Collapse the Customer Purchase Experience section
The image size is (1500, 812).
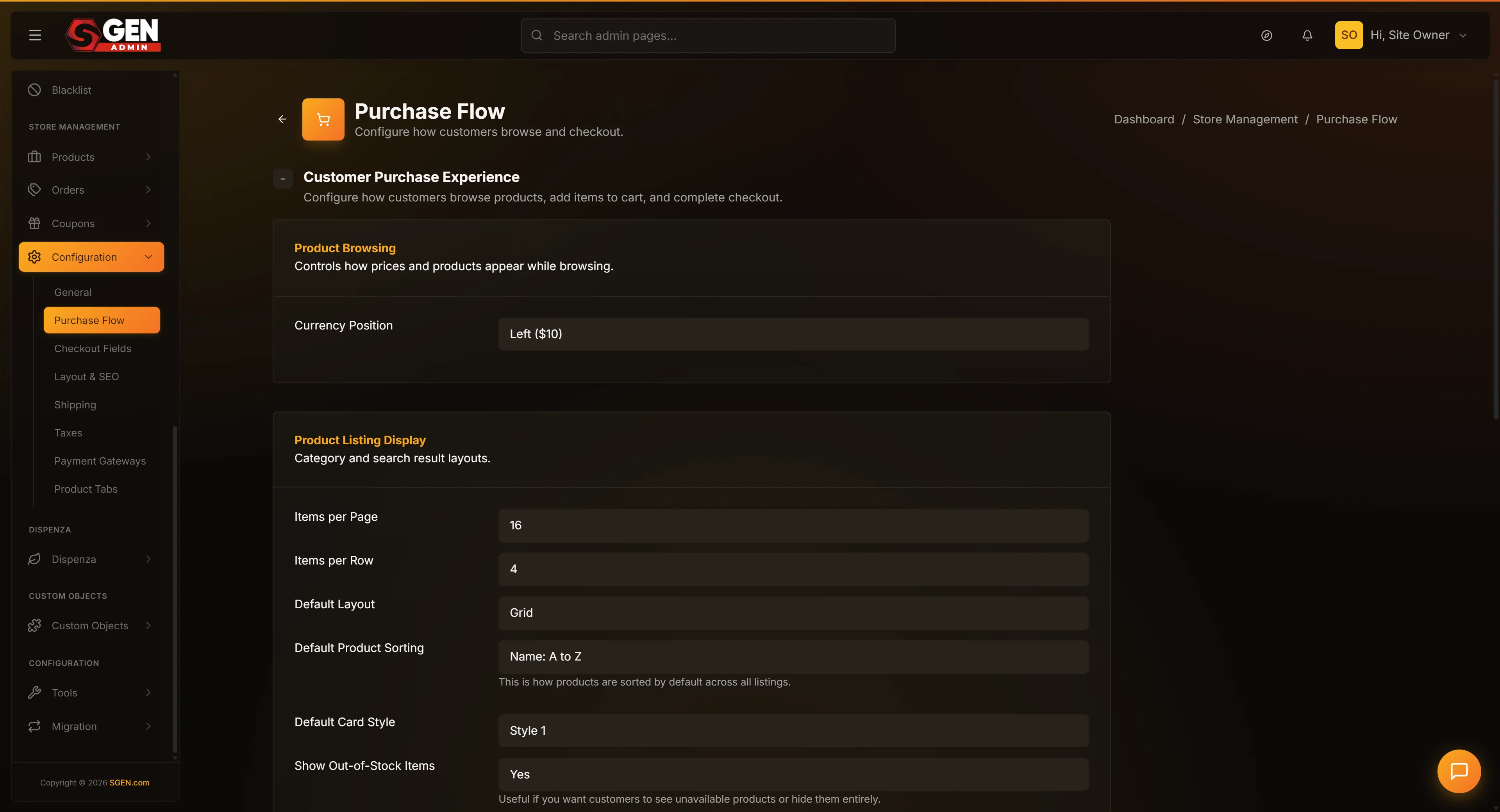(282, 179)
